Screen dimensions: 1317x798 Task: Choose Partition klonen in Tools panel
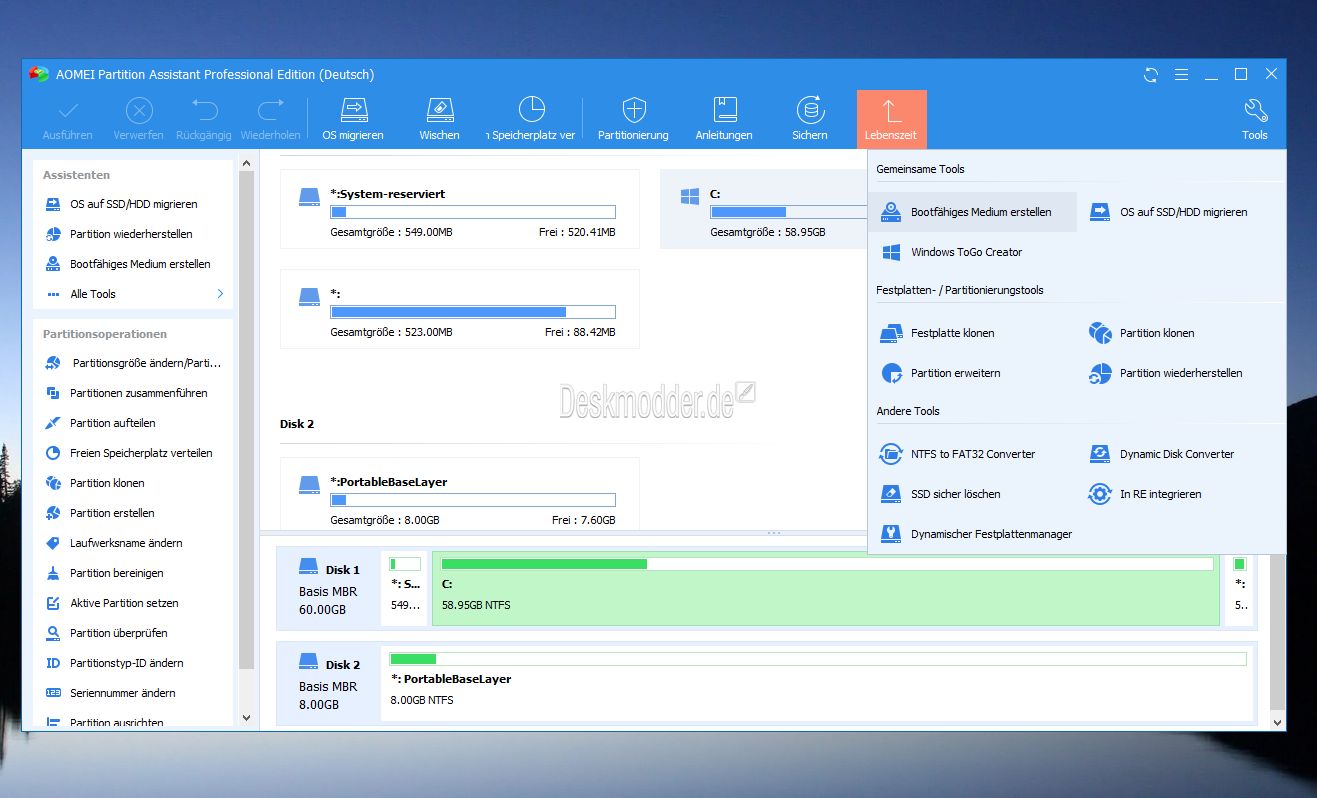pyautogui.click(x=1143, y=333)
